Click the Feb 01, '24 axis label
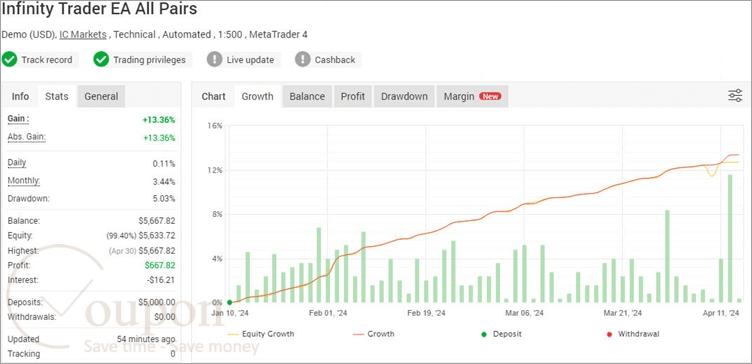752x364 pixels. [x=328, y=313]
